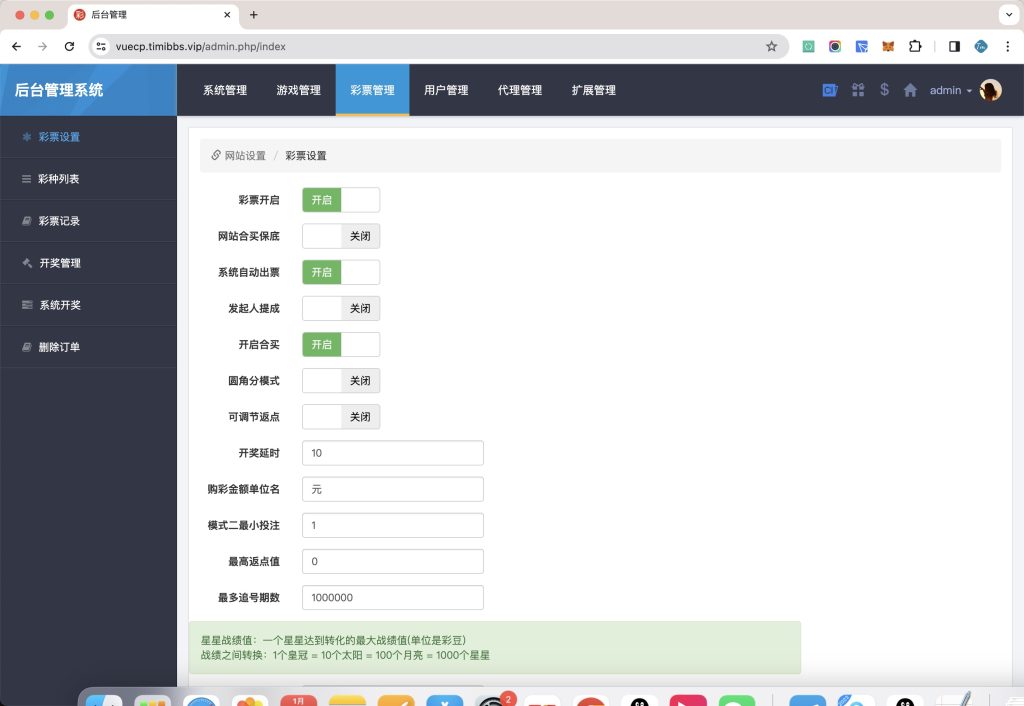This screenshot has height=706, width=1024.
Task: Click the gift icon in the top bar
Action: click(x=857, y=90)
